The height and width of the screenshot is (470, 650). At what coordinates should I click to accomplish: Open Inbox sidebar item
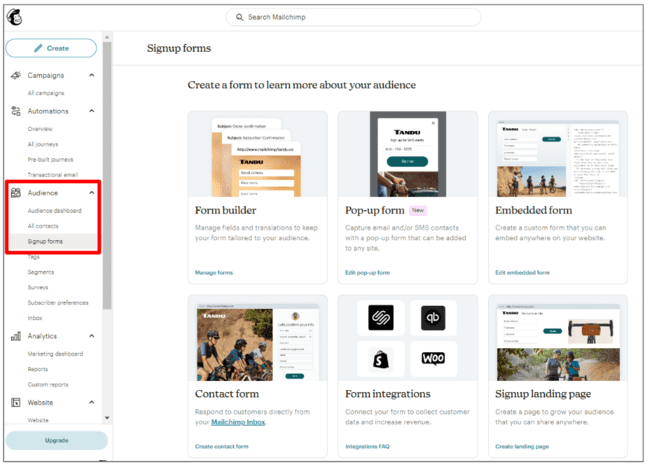pyautogui.click(x=35, y=318)
